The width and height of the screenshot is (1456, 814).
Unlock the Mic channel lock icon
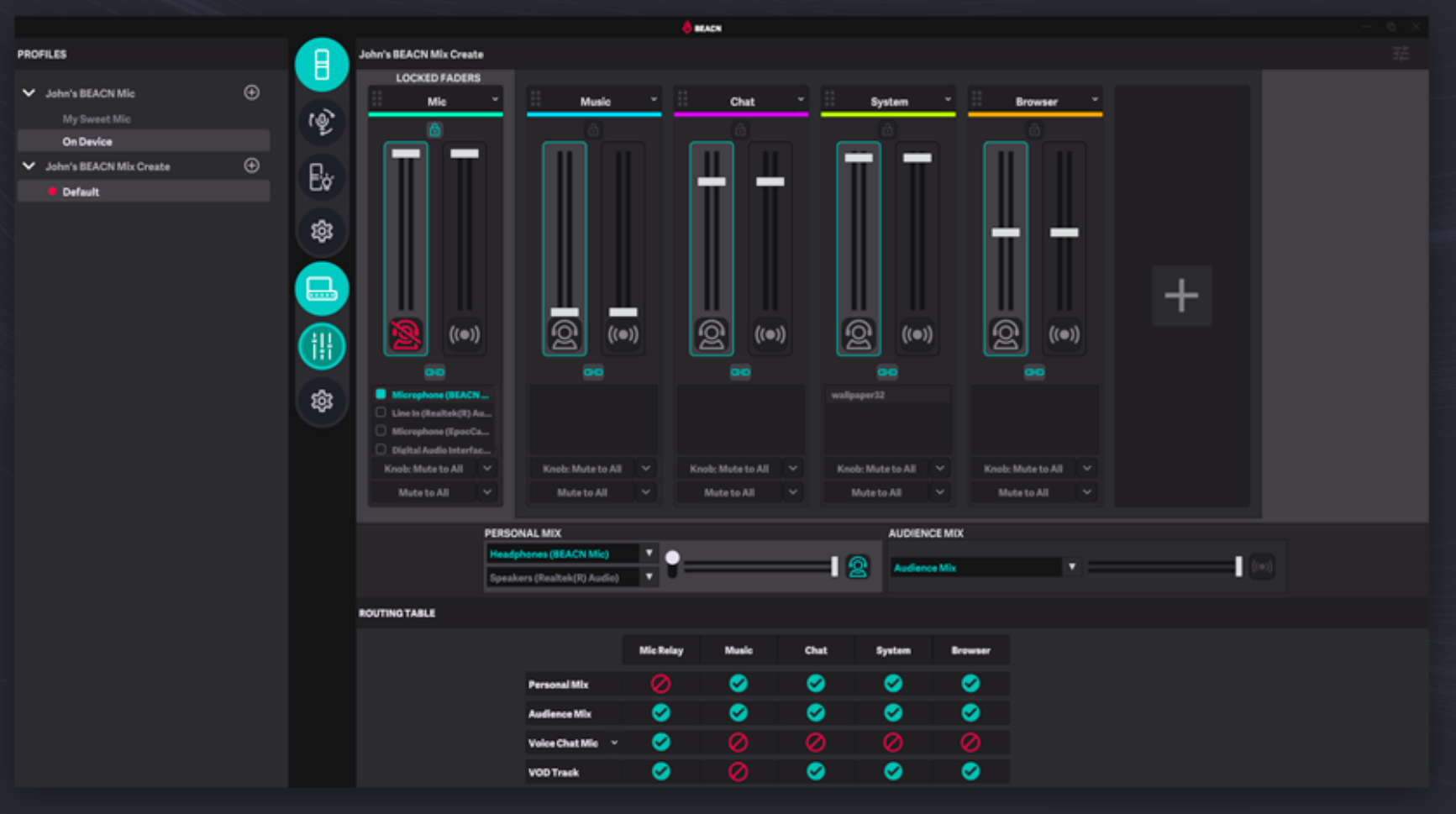[434, 129]
